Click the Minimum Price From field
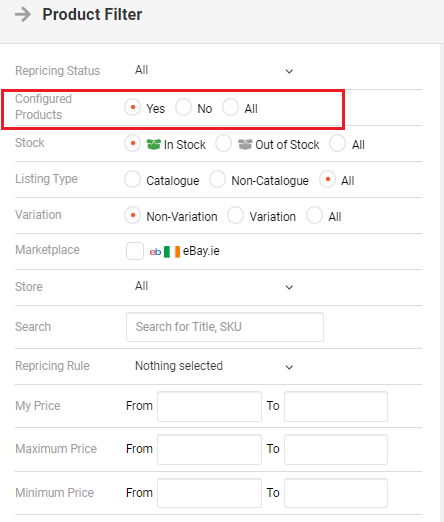The image size is (444, 522). pyautogui.click(x=209, y=493)
